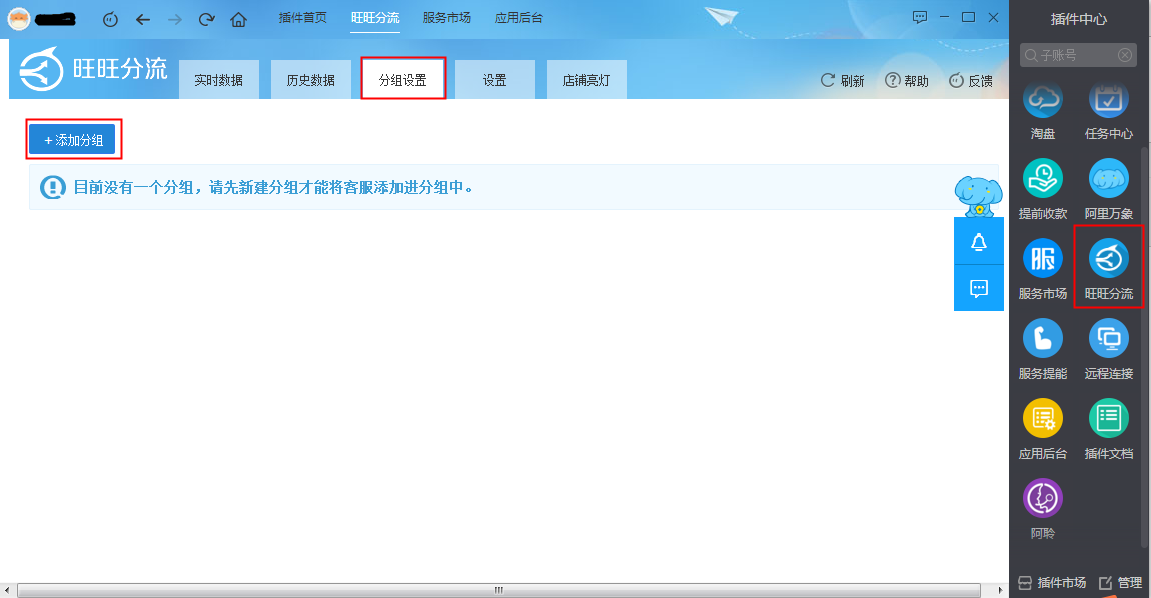Open the 插件首页 menu item
This screenshot has width=1151, height=598.
pyautogui.click(x=302, y=18)
